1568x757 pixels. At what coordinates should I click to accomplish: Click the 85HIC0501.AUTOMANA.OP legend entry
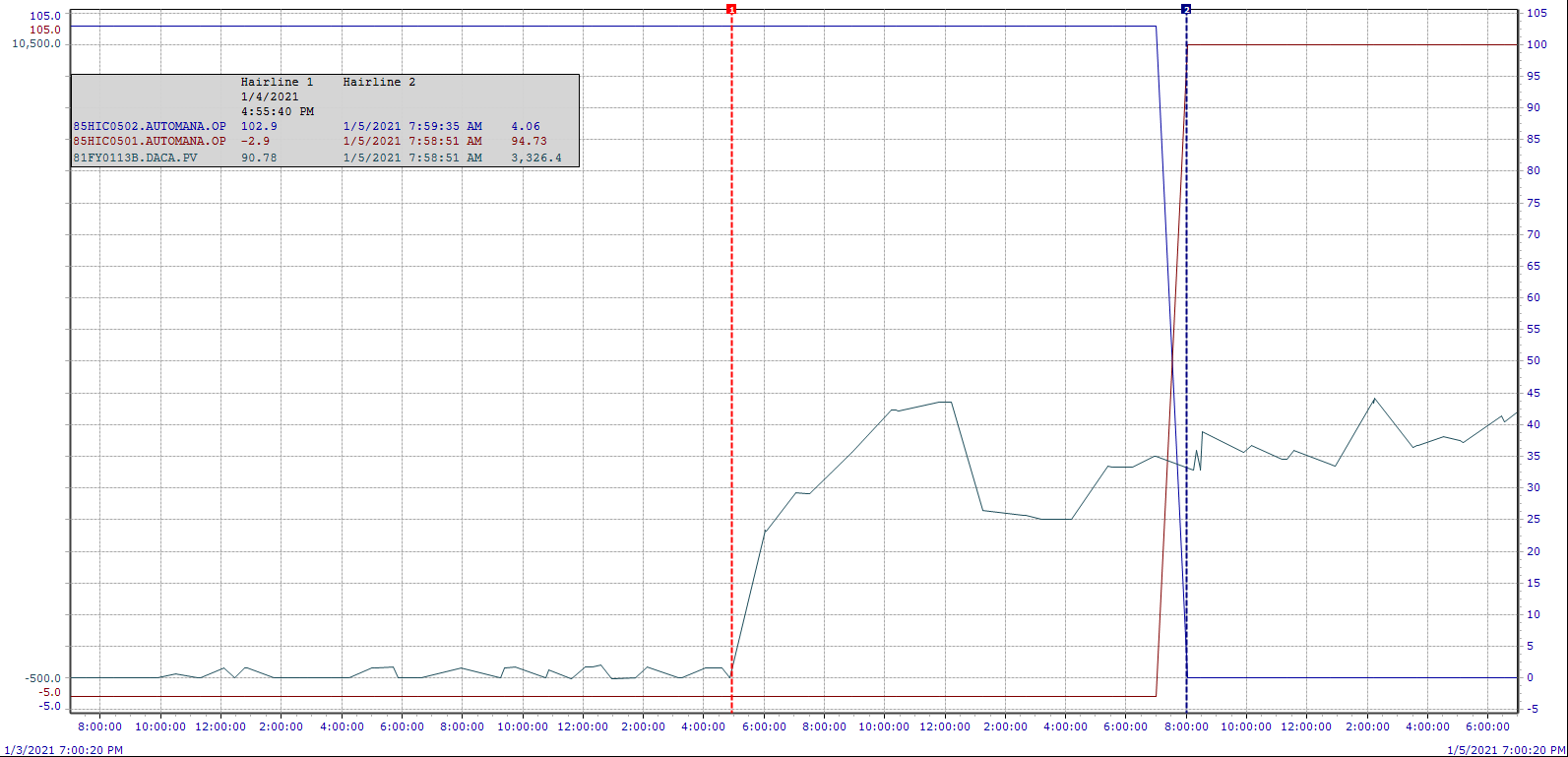[x=150, y=141]
